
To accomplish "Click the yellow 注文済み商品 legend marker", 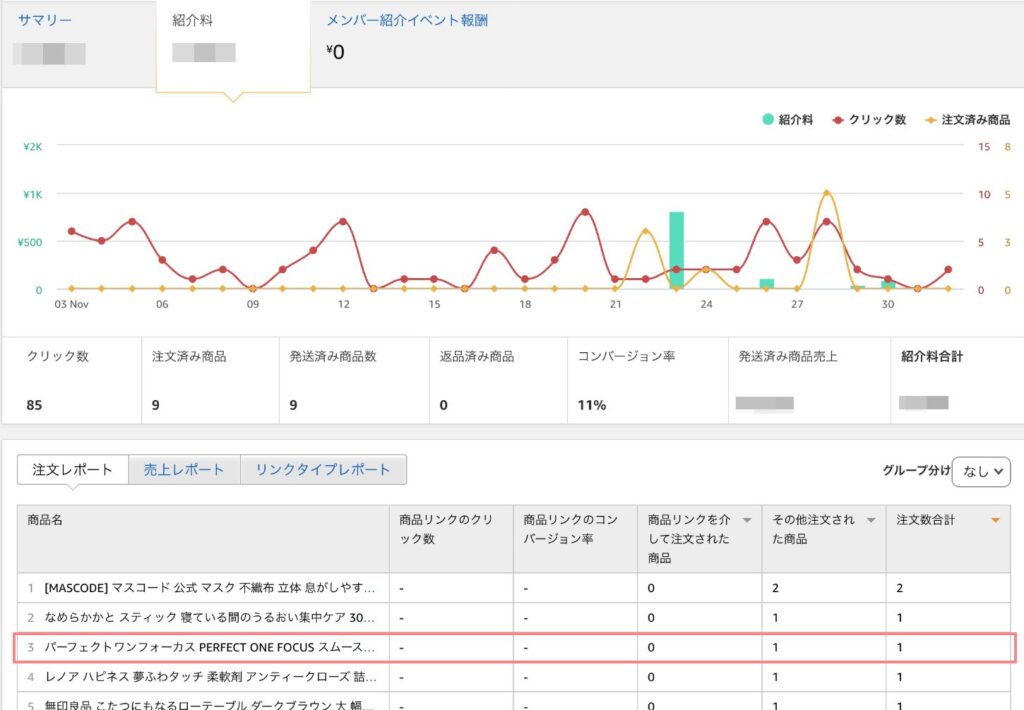I will pos(931,119).
